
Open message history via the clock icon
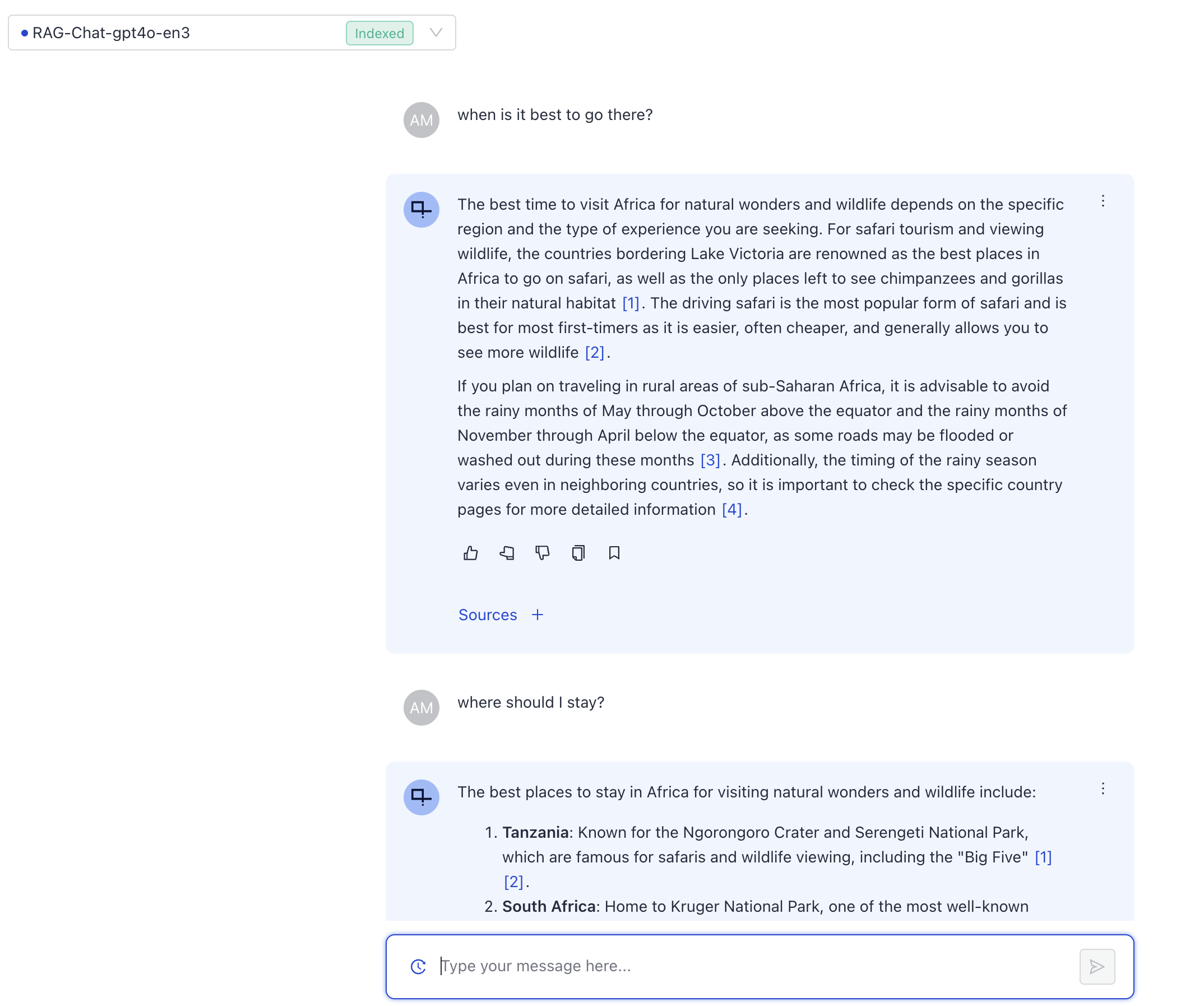(x=418, y=966)
